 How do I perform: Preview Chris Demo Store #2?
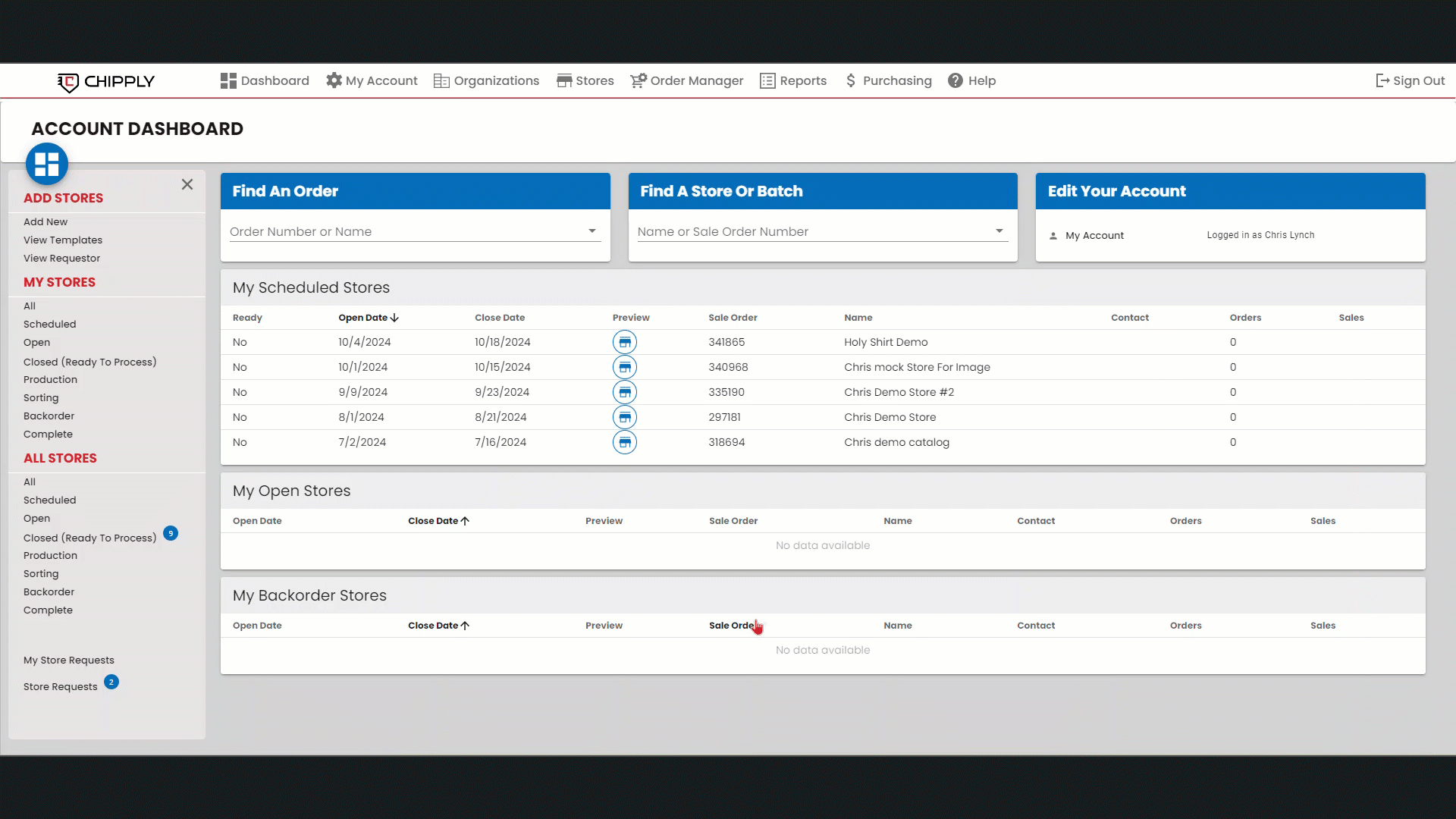pos(624,392)
